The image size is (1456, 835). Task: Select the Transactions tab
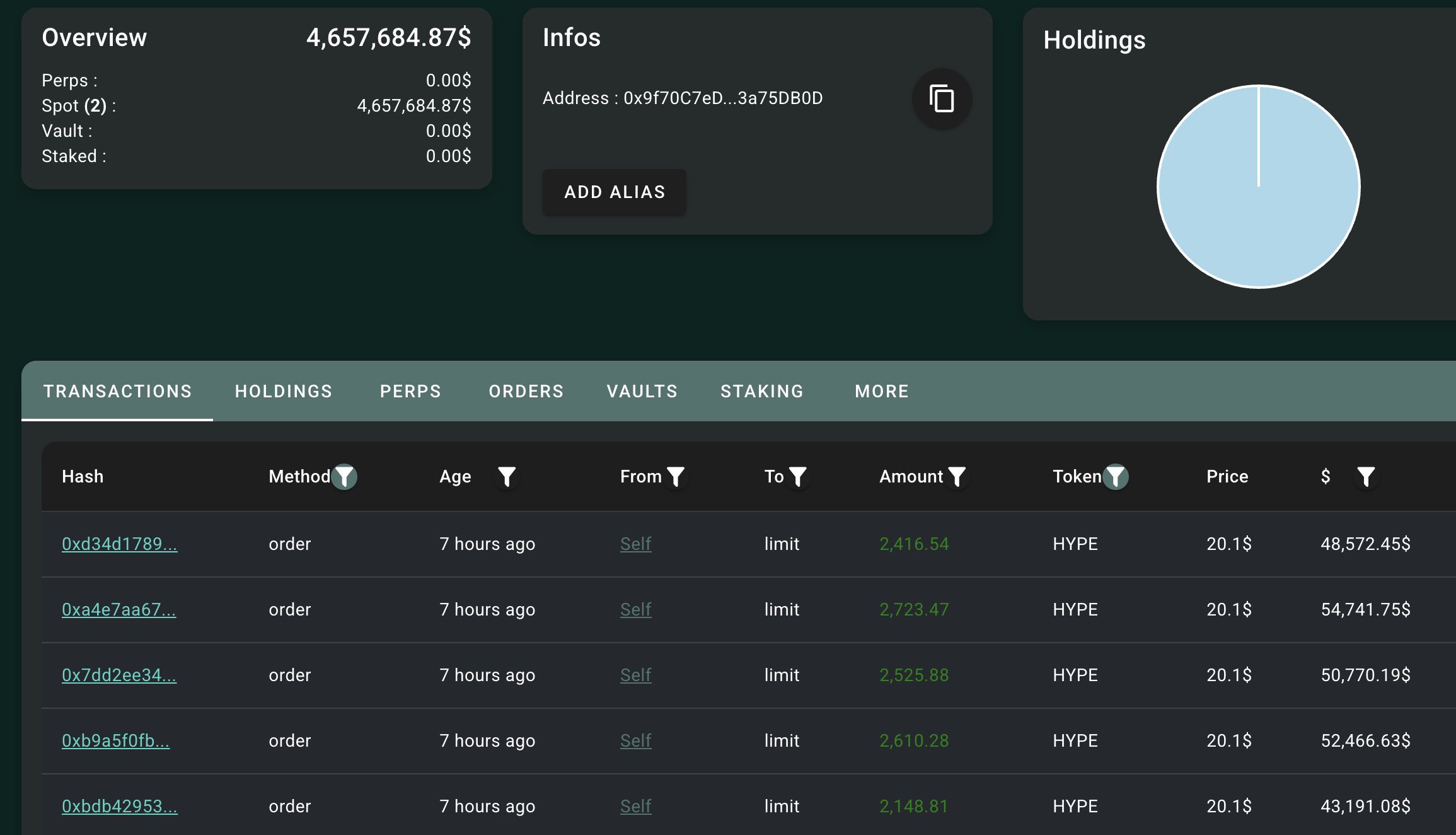pos(117,391)
